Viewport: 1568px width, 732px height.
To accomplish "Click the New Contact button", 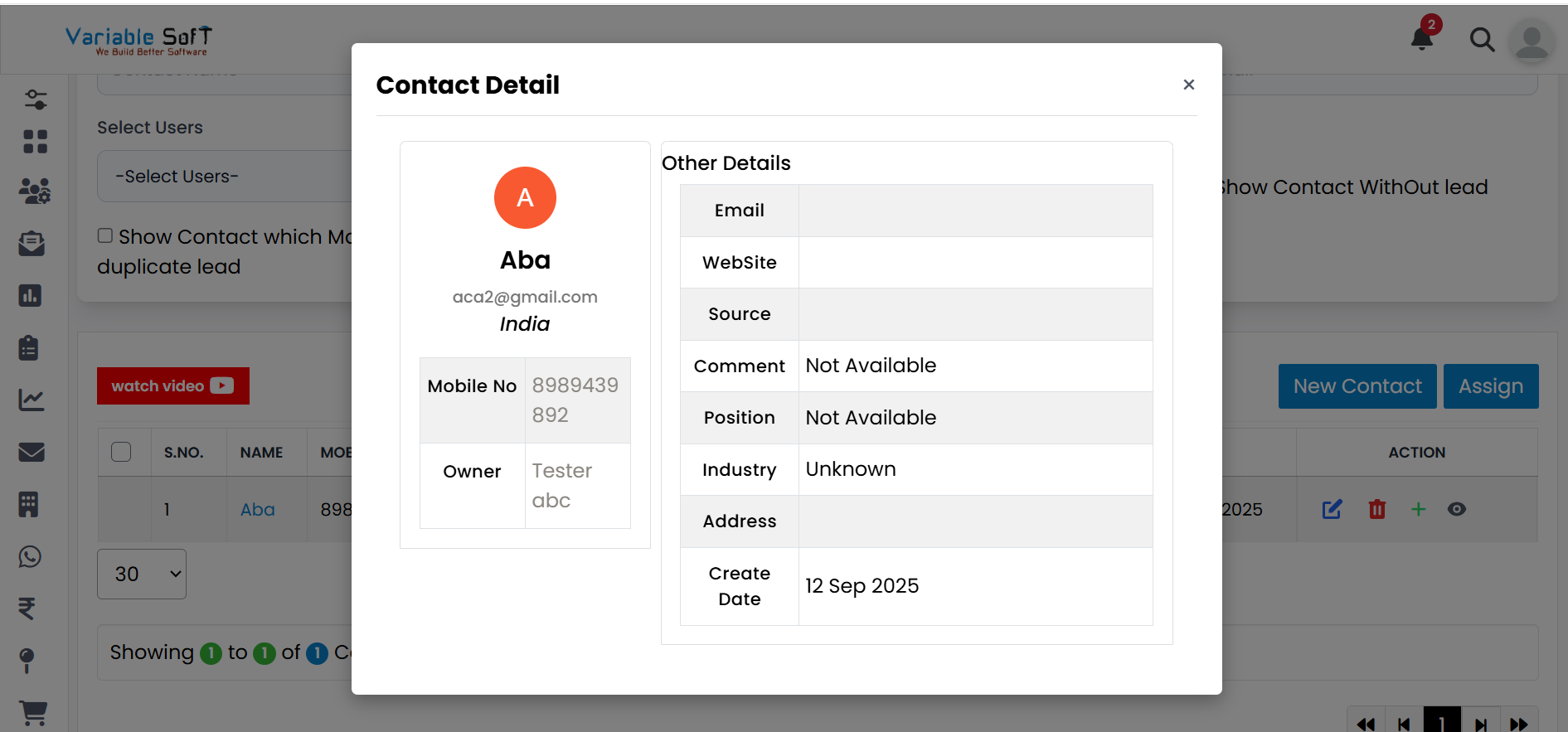I will [1357, 386].
